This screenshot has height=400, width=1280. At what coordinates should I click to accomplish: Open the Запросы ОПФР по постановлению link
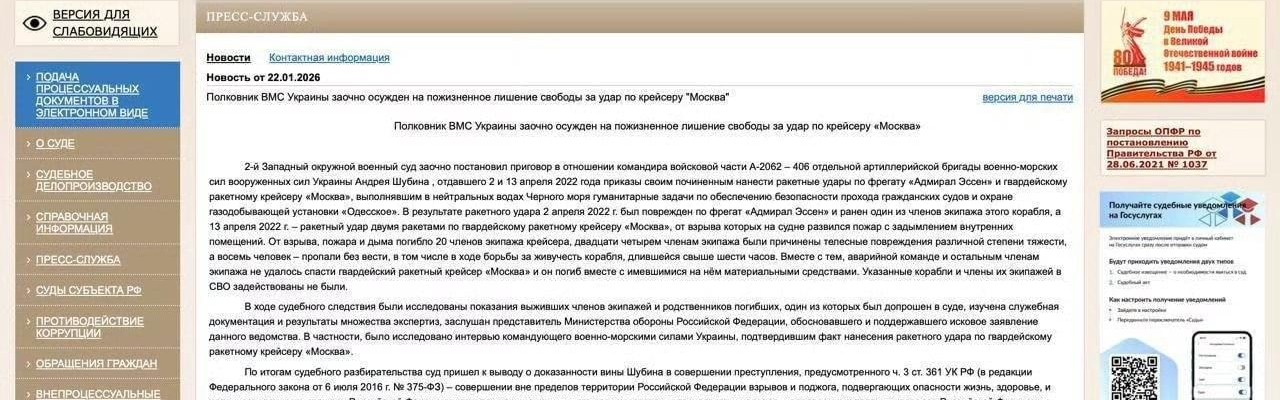coord(1160,148)
